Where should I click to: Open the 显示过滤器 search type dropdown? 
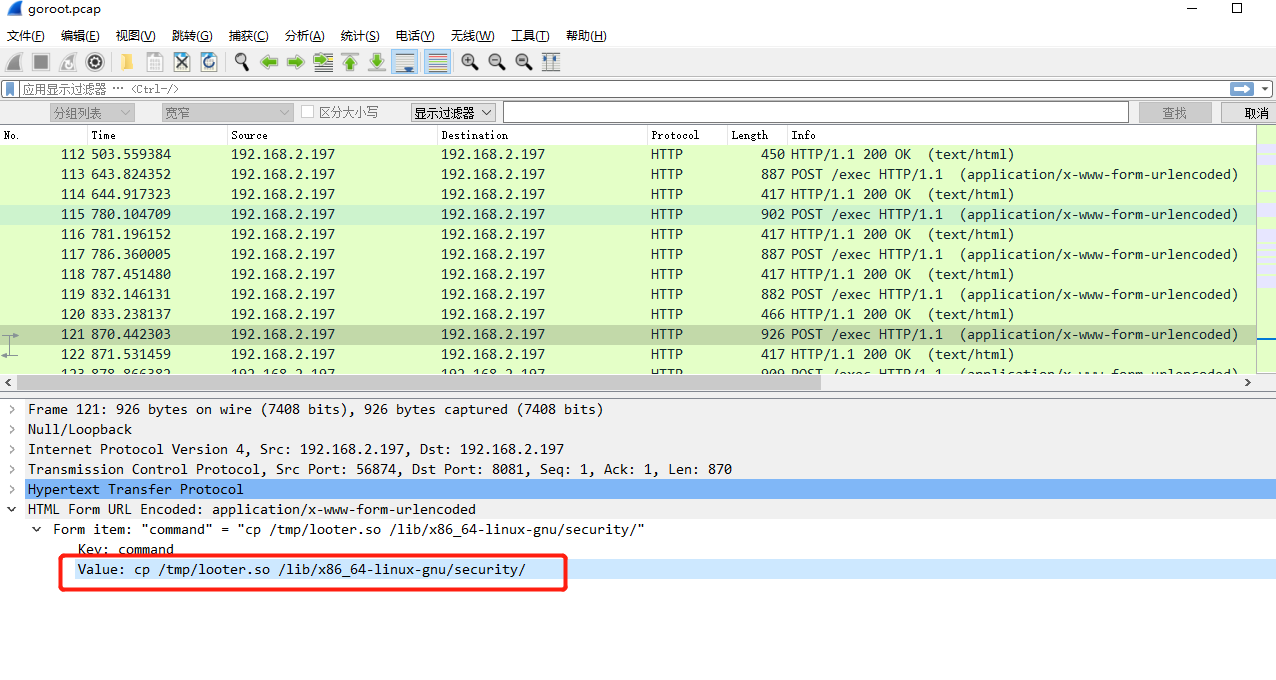coord(454,113)
